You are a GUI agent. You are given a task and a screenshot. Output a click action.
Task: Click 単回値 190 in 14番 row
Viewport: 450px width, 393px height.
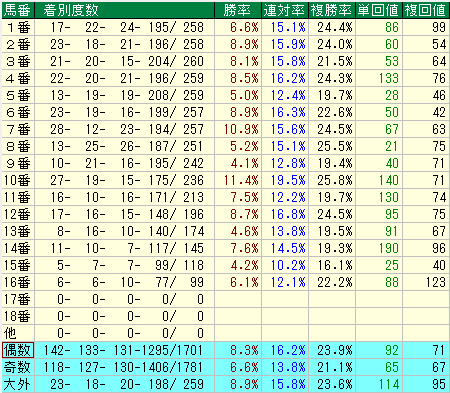389,248
